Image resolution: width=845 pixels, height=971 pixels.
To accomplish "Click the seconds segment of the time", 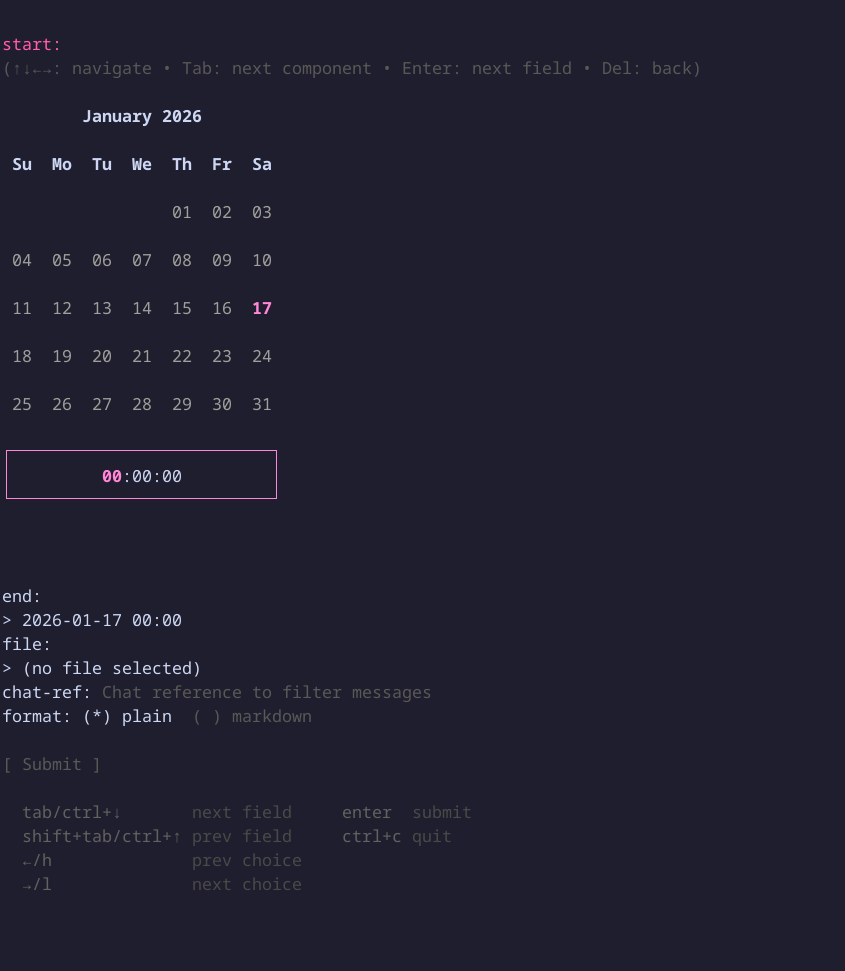I will pyautogui.click(x=172, y=477).
